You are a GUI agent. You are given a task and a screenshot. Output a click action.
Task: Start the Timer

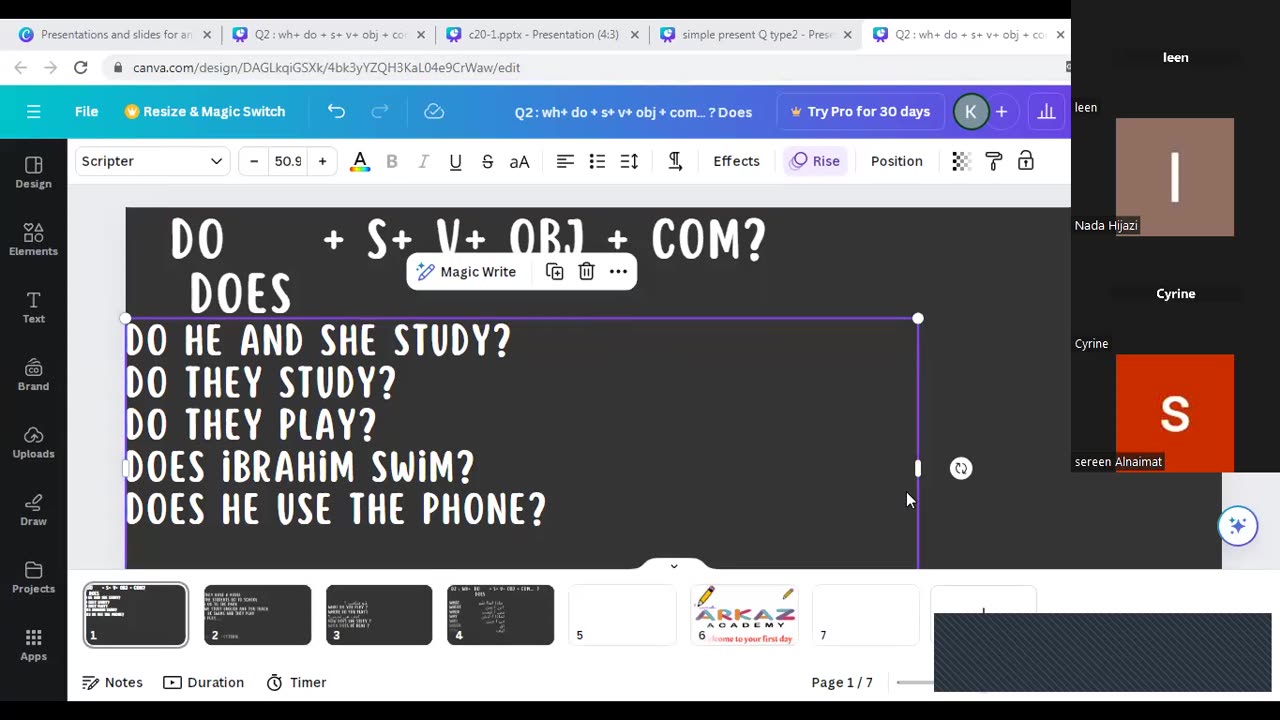pyautogui.click(x=297, y=682)
